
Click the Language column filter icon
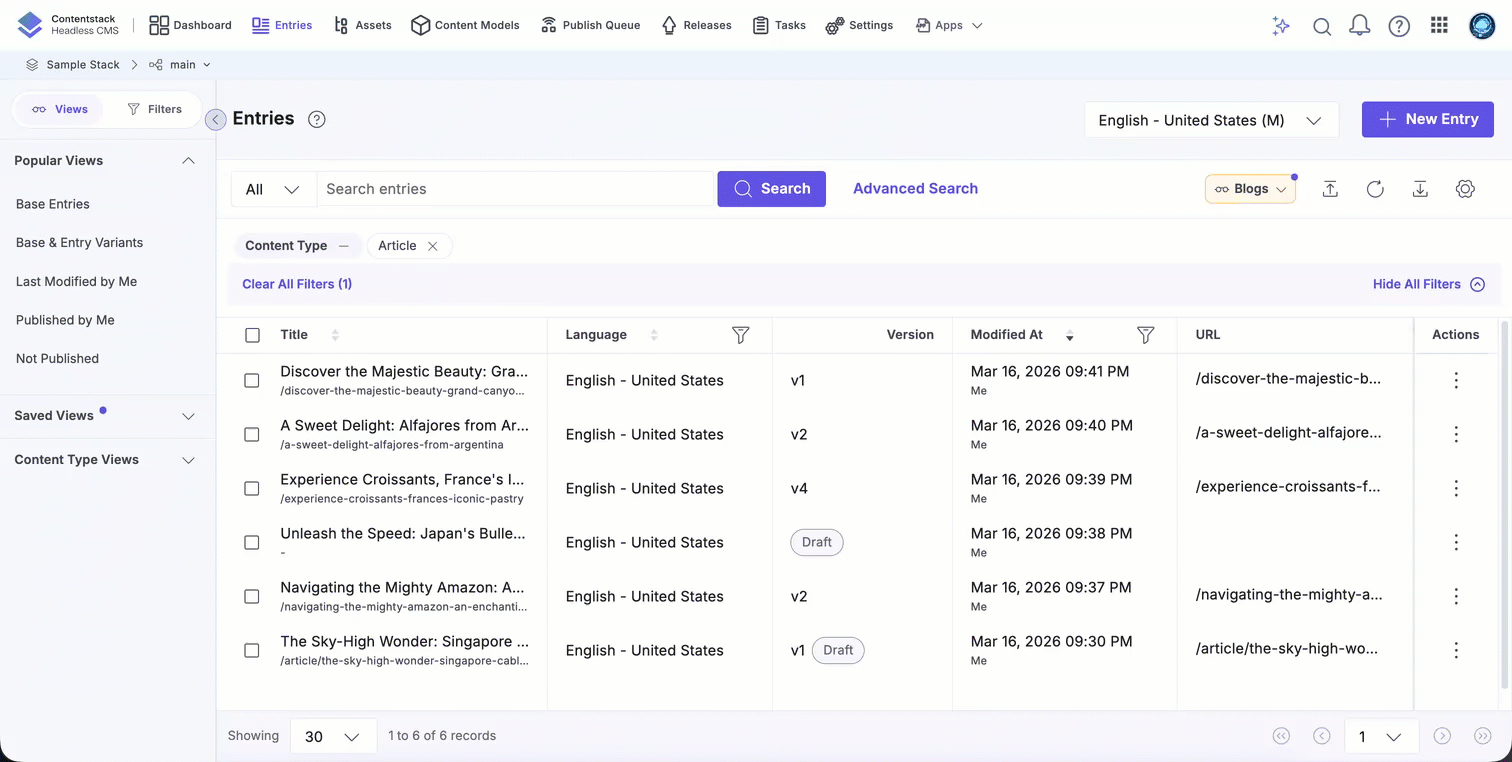coord(740,335)
